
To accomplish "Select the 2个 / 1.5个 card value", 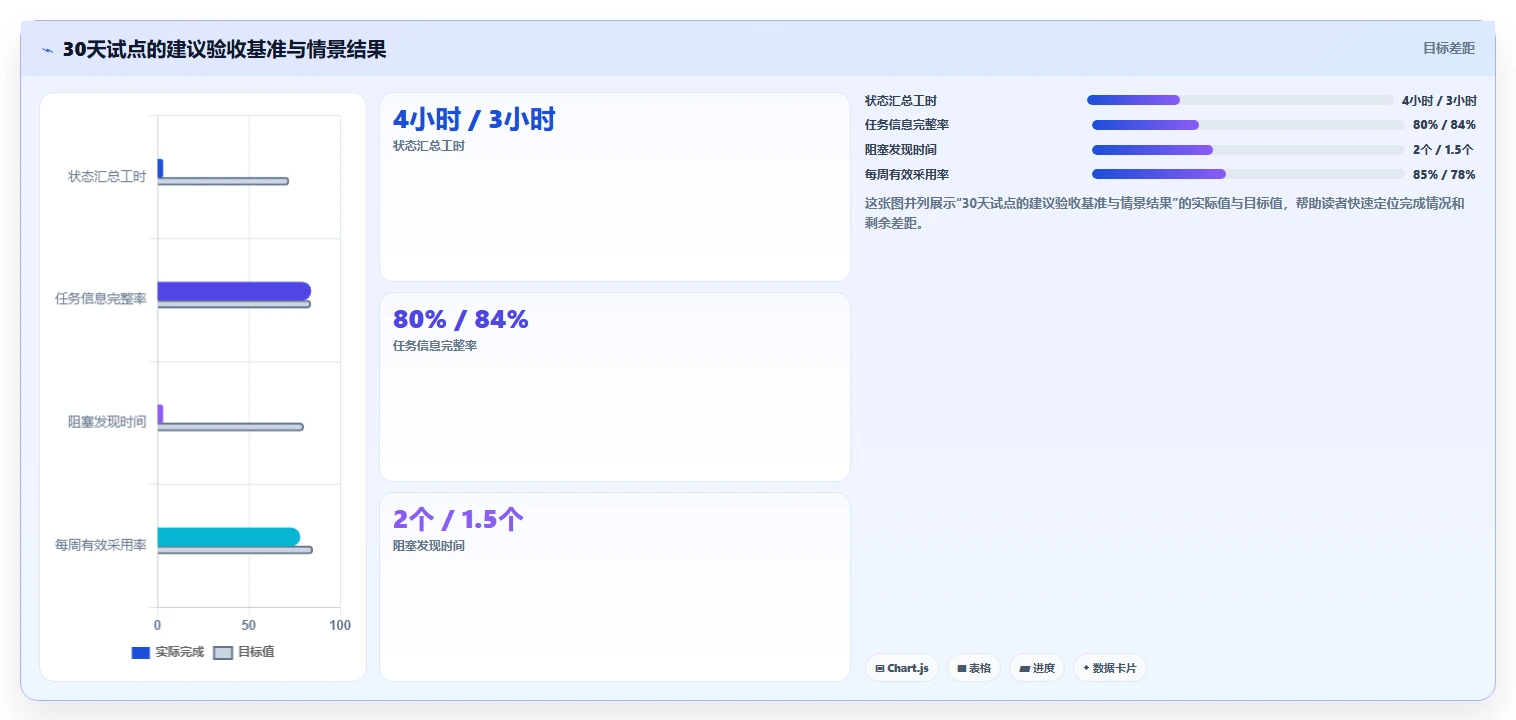I will pos(458,520).
